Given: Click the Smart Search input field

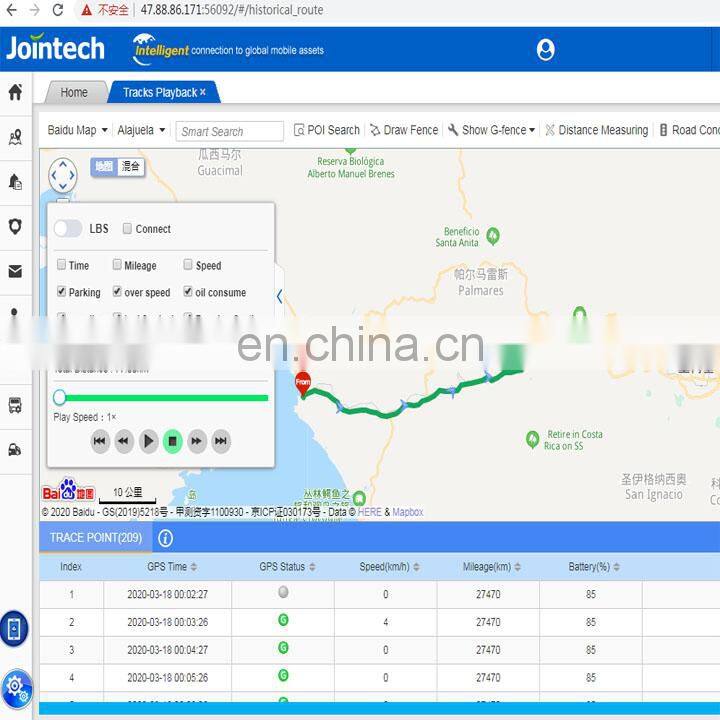Looking at the screenshot, I should [x=230, y=131].
